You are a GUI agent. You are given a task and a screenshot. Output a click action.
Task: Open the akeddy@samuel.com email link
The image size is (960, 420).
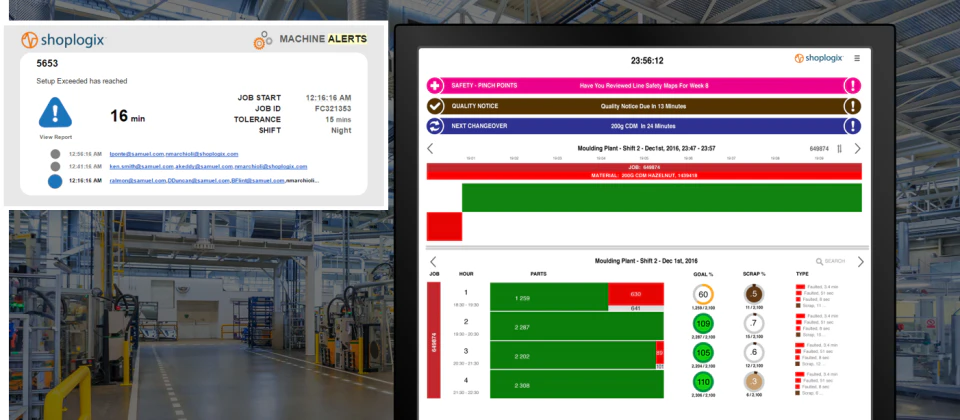click(x=204, y=166)
